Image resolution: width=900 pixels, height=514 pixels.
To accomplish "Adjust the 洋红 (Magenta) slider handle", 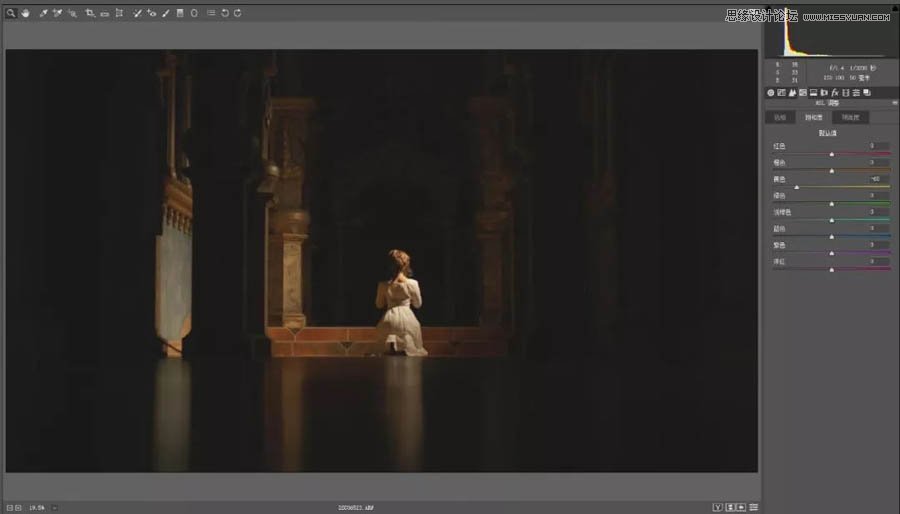I will pos(832,270).
